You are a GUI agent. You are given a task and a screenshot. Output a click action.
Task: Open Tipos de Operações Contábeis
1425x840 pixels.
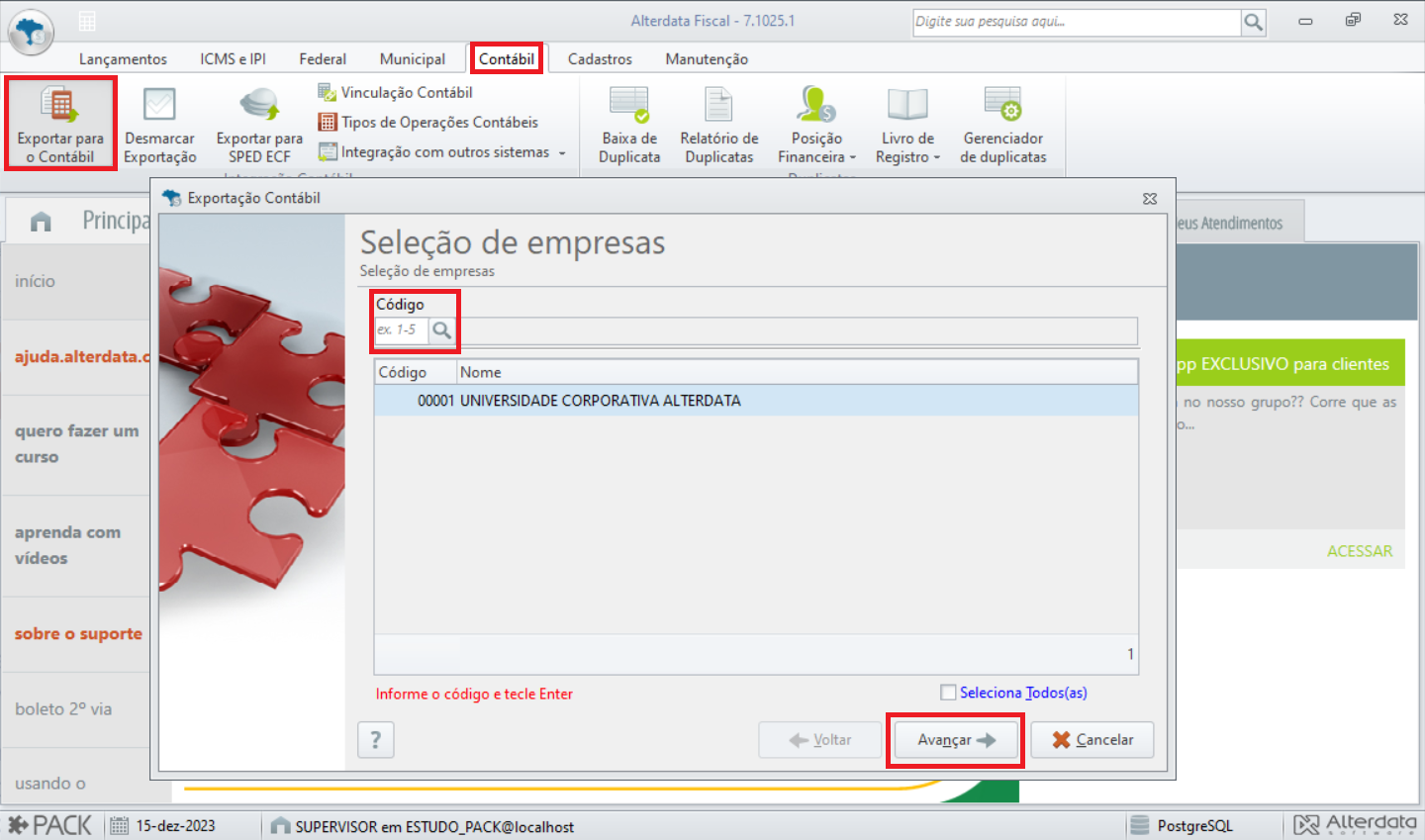pos(428,122)
